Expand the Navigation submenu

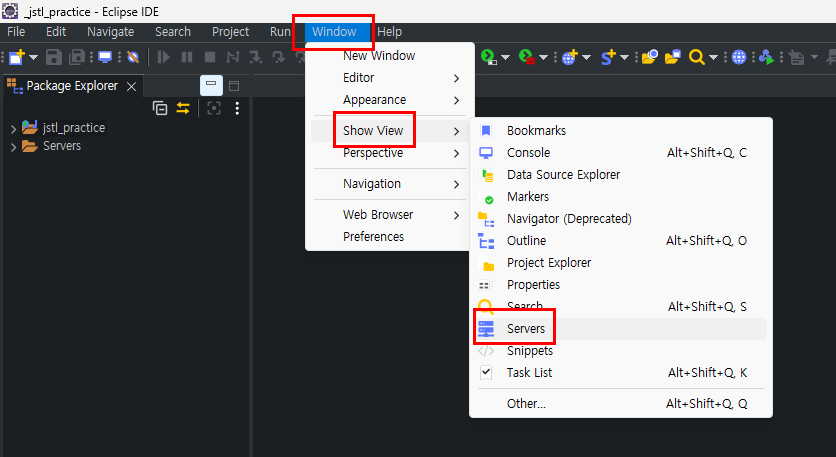point(390,184)
